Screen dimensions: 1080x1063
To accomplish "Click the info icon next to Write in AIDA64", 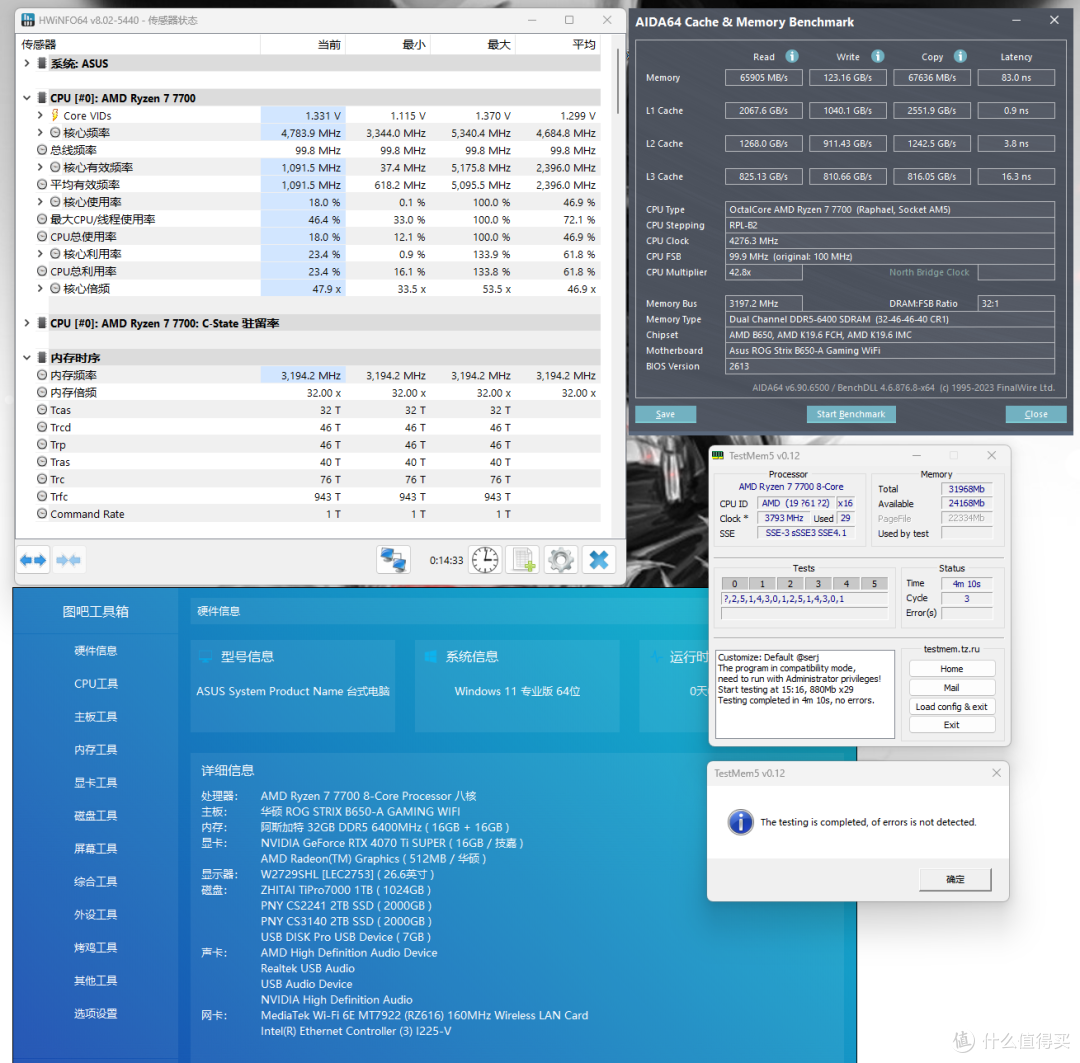I will (x=878, y=56).
